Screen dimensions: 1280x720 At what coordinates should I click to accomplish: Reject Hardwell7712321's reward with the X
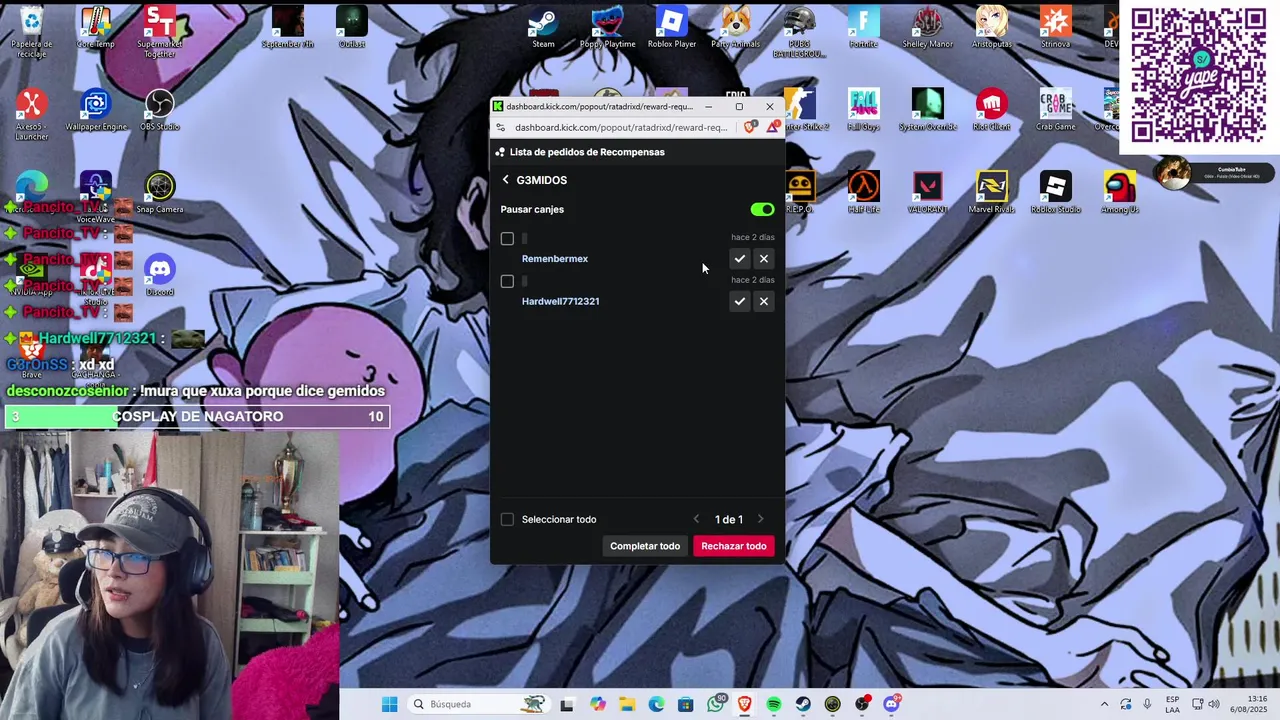pos(764,301)
